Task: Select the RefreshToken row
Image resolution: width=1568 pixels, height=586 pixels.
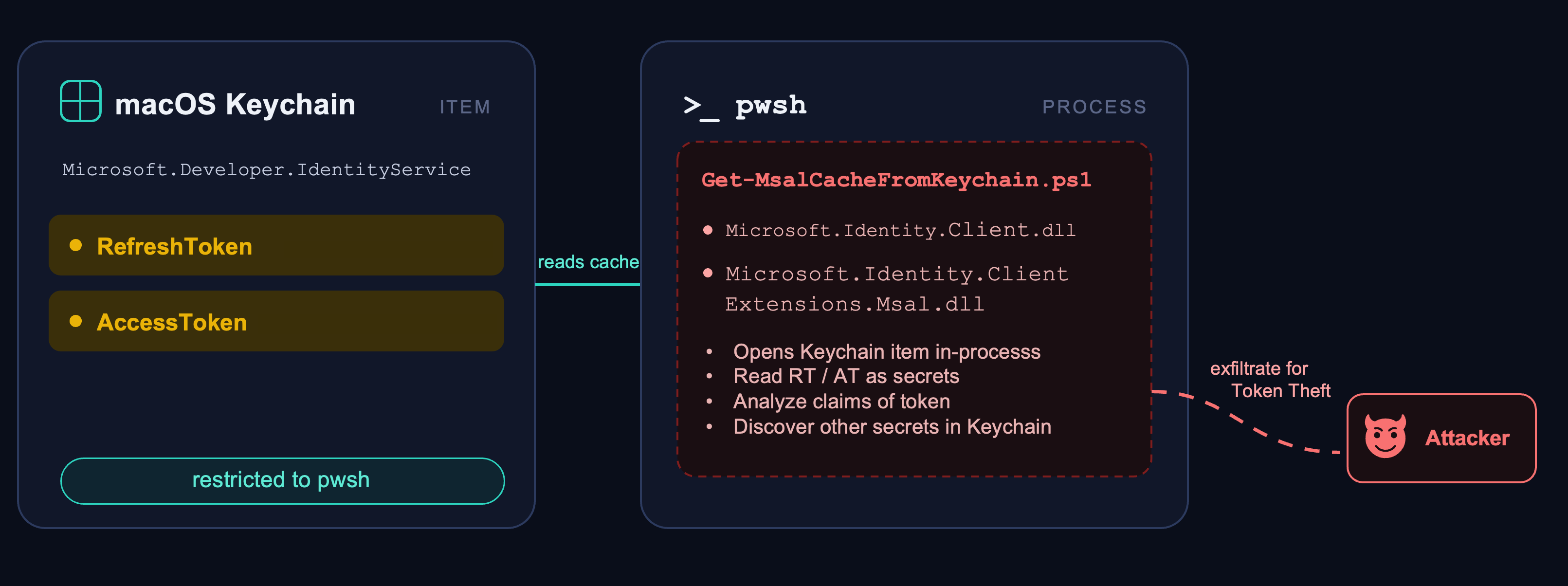Action: 276,245
